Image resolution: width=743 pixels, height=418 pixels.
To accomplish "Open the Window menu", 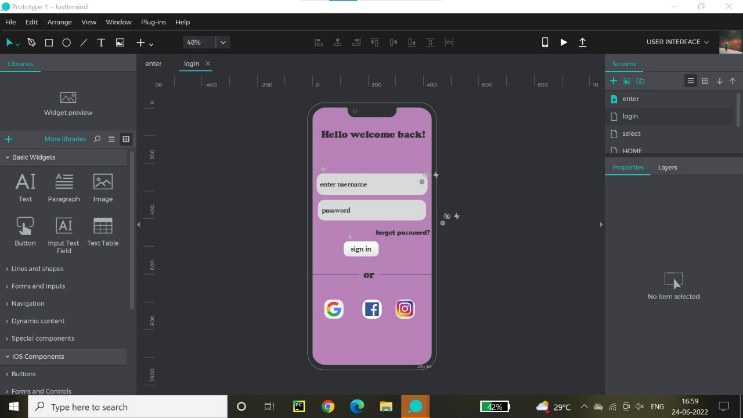I will point(118,22).
